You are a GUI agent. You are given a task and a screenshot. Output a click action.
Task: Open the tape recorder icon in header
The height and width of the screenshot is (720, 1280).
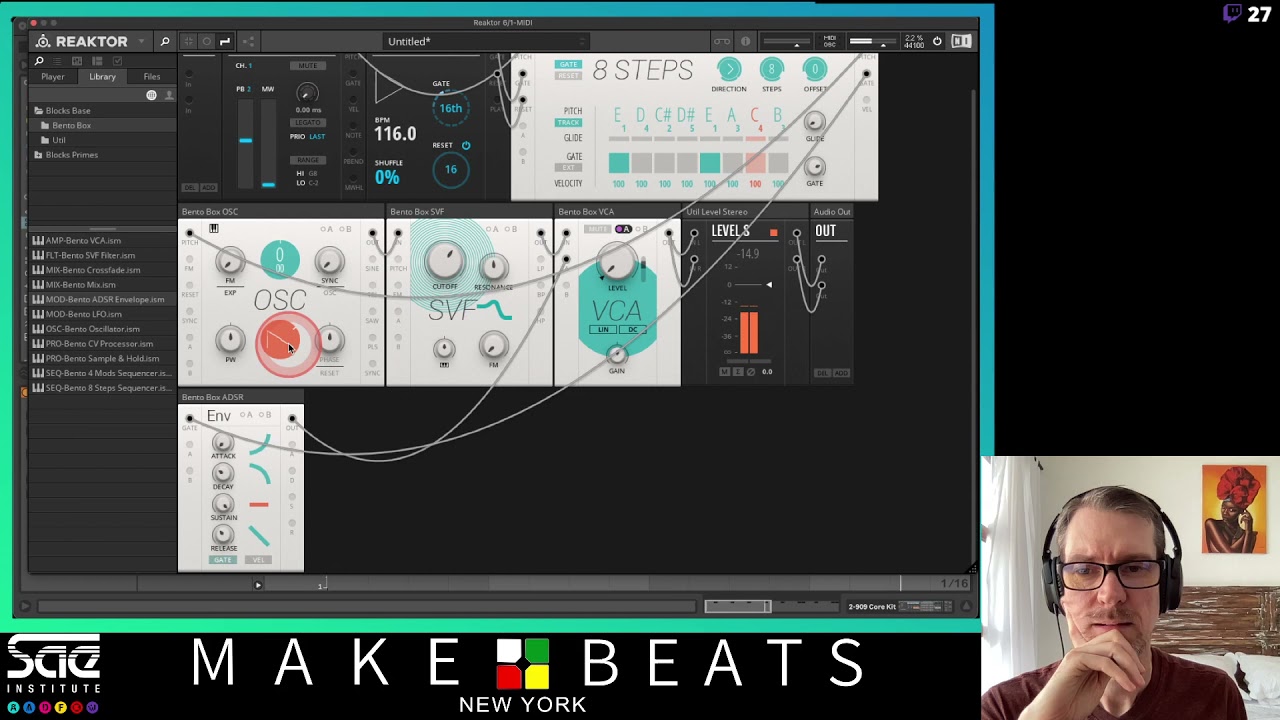[x=721, y=42]
